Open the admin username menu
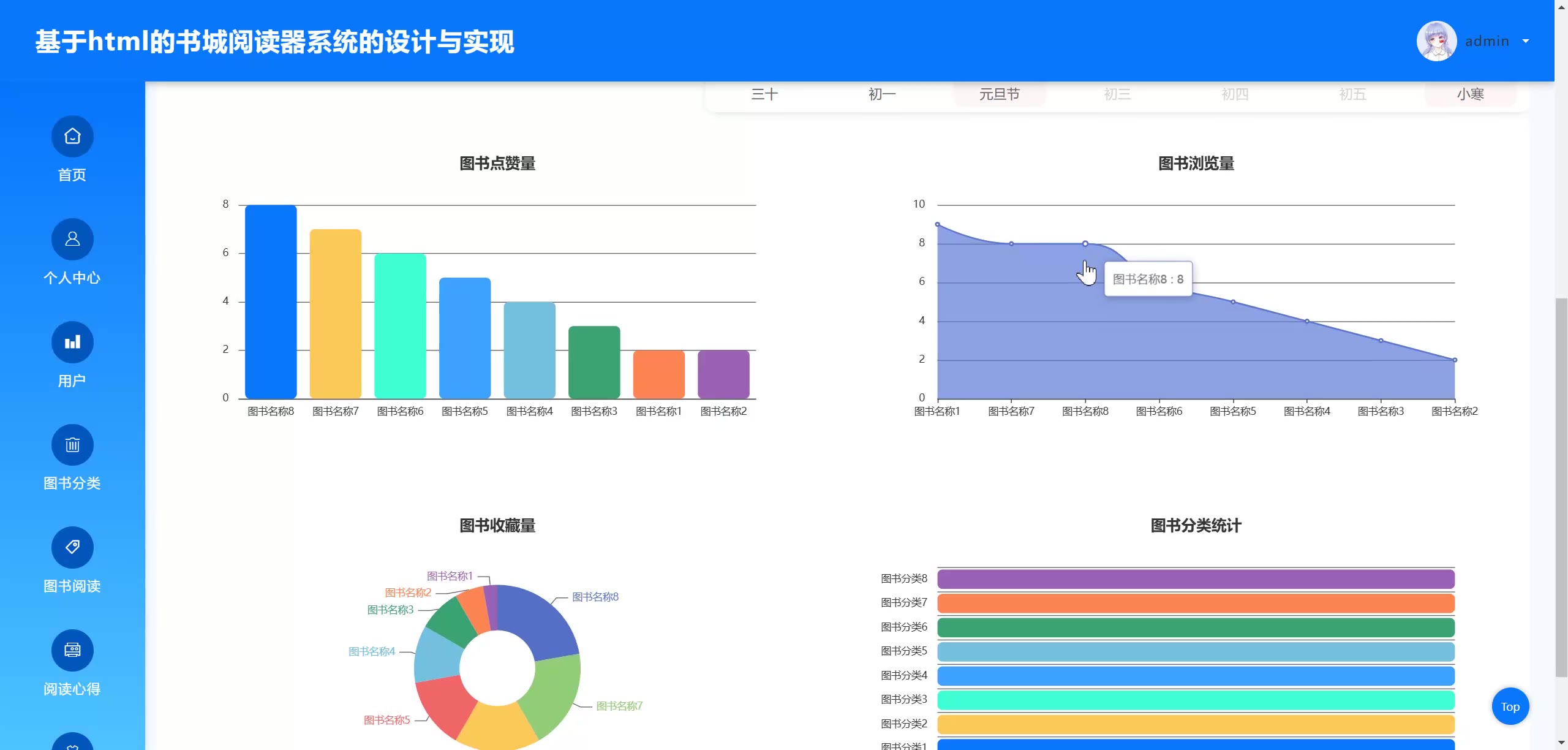 tap(1487, 41)
